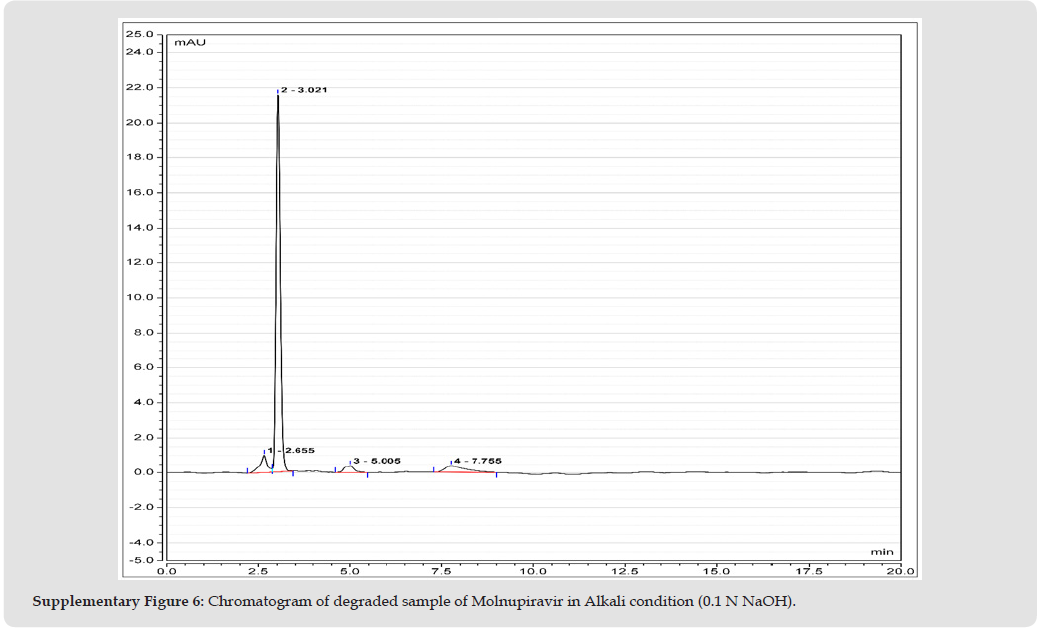Click the 25.0 y-axis tick label

point(138,35)
